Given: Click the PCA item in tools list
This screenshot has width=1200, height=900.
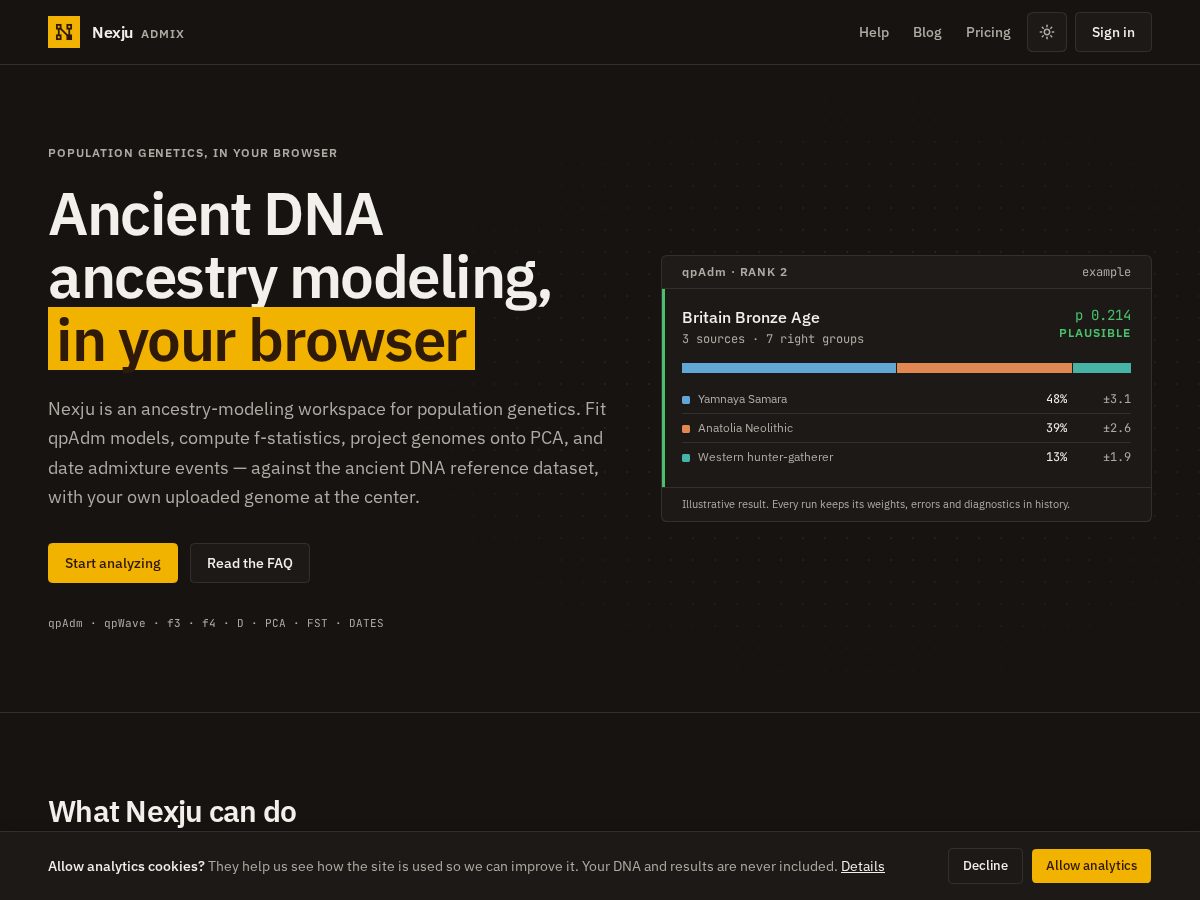Looking at the screenshot, I should 275,623.
